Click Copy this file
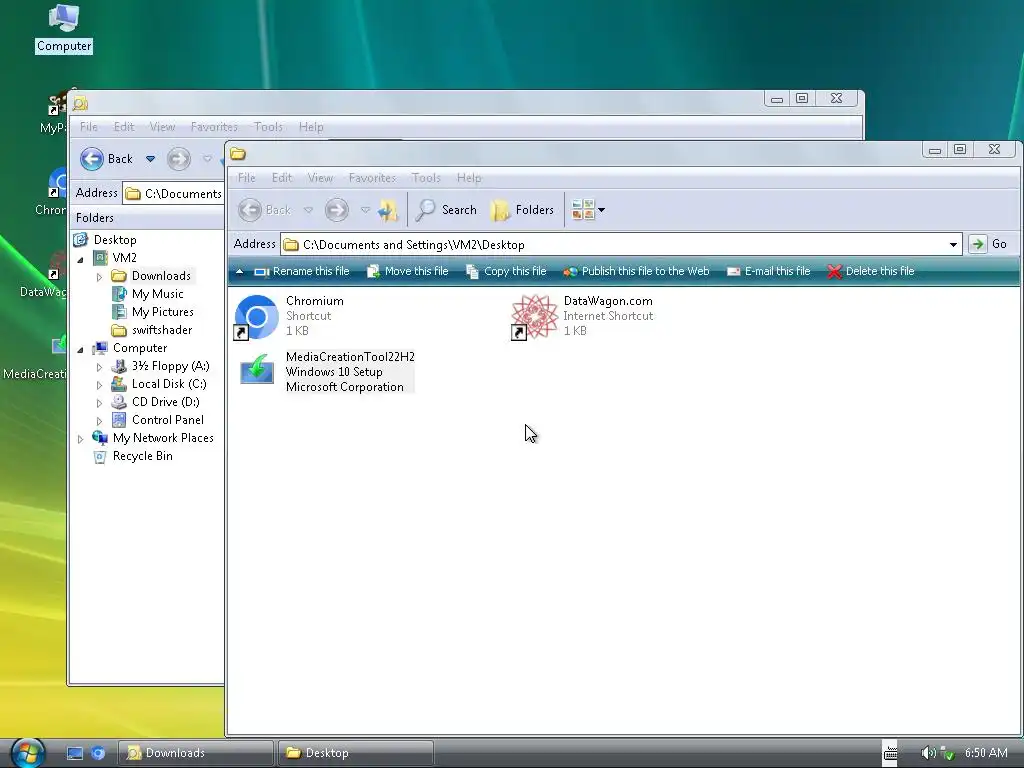Image resolution: width=1024 pixels, height=768 pixels. 506,271
